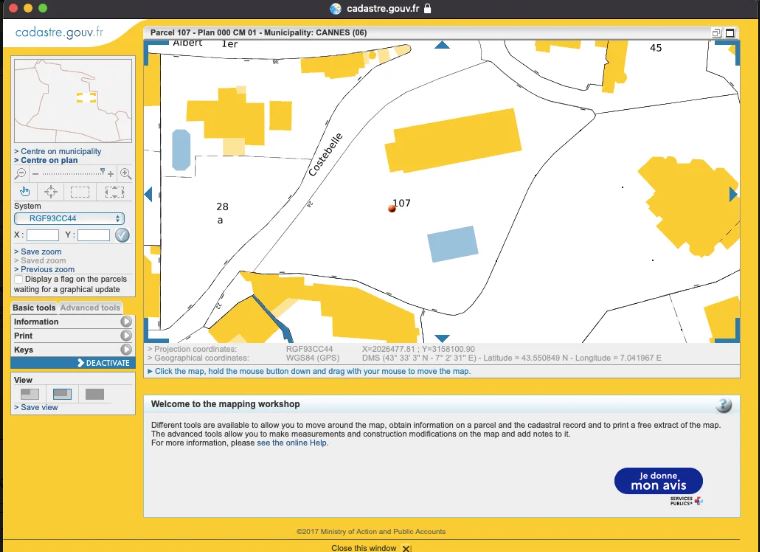Choose the third View layout option

coord(94,394)
